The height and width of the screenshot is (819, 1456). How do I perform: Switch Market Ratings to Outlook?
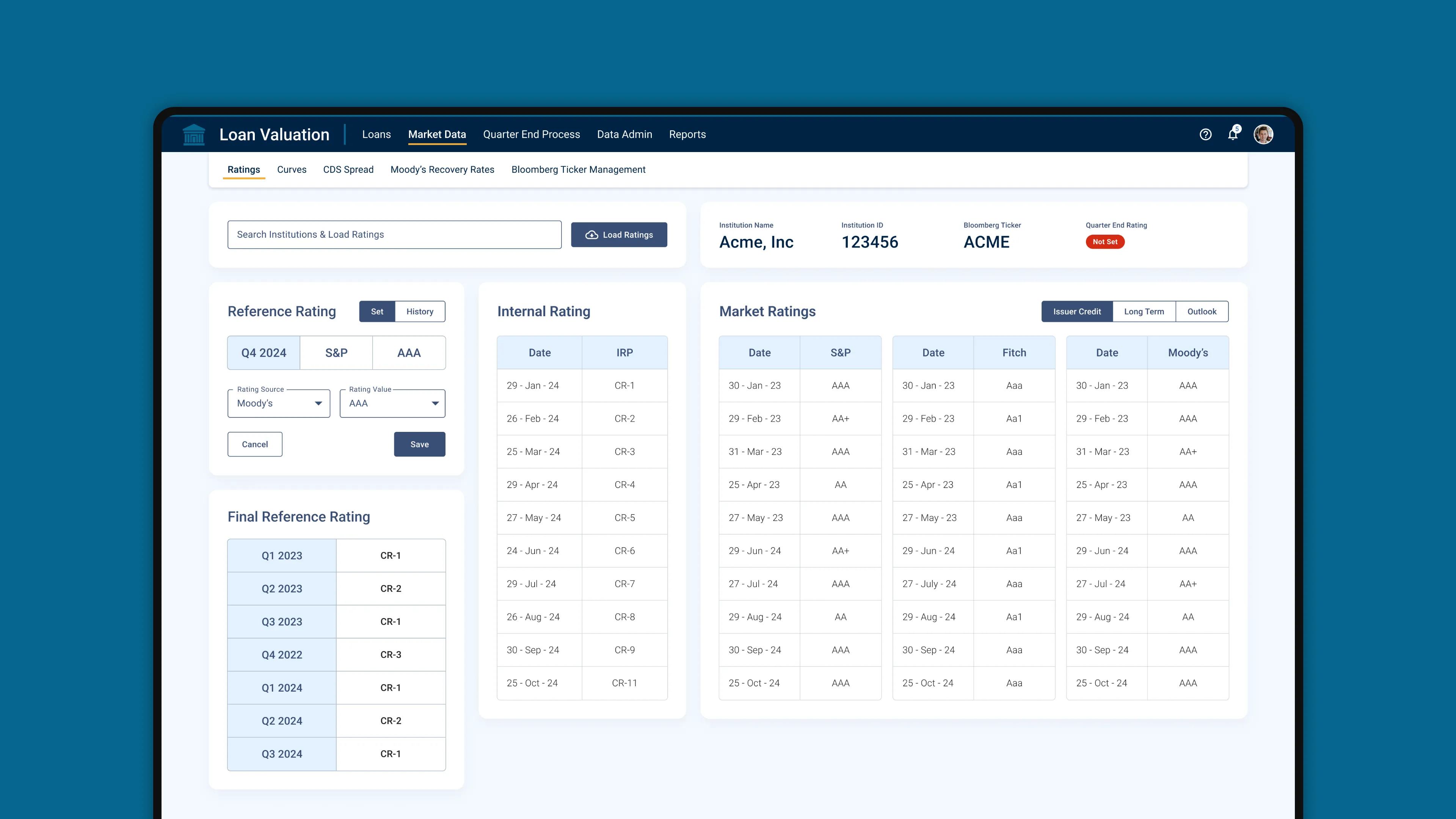coord(1201,311)
